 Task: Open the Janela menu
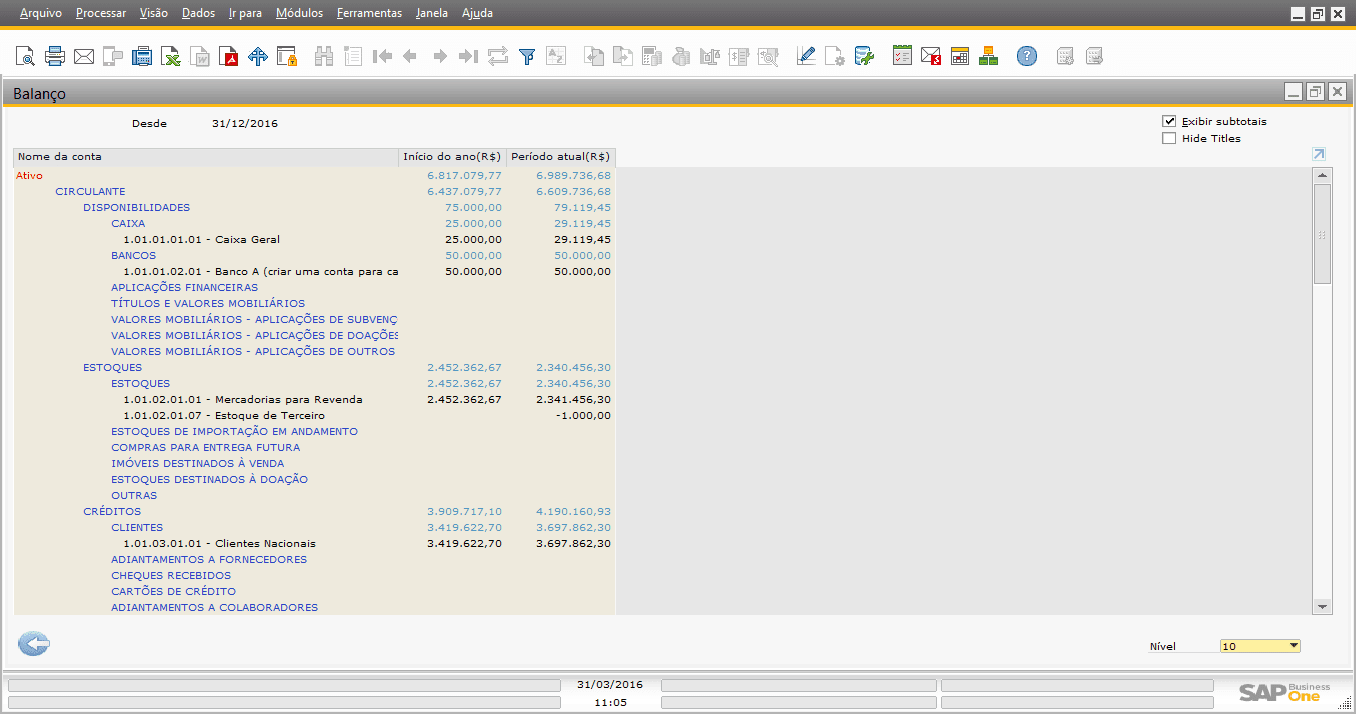coord(432,13)
